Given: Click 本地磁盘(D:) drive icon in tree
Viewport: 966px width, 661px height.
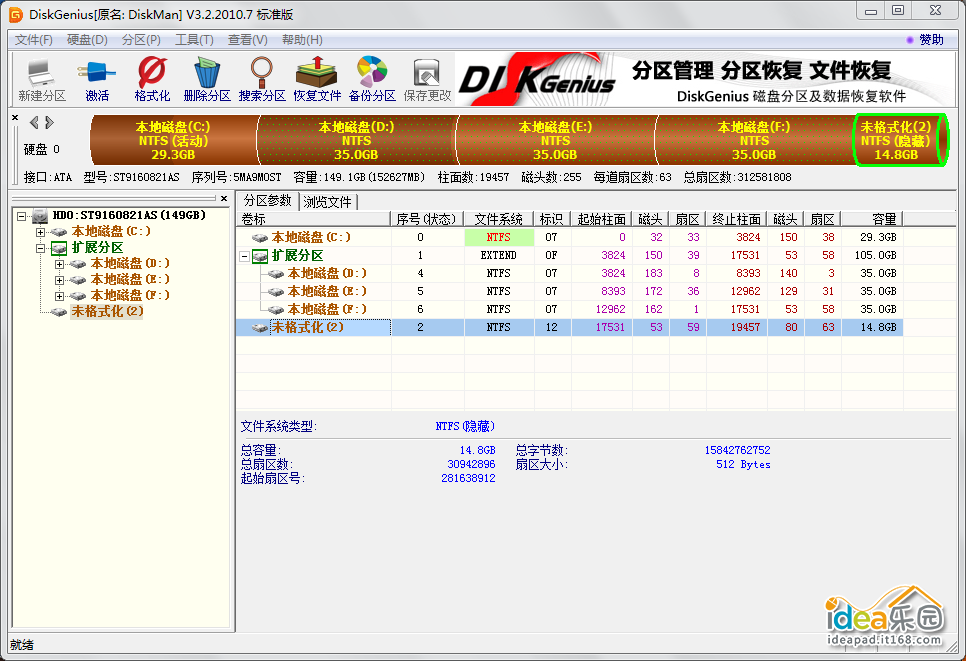Looking at the screenshot, I should pos(78,264).
